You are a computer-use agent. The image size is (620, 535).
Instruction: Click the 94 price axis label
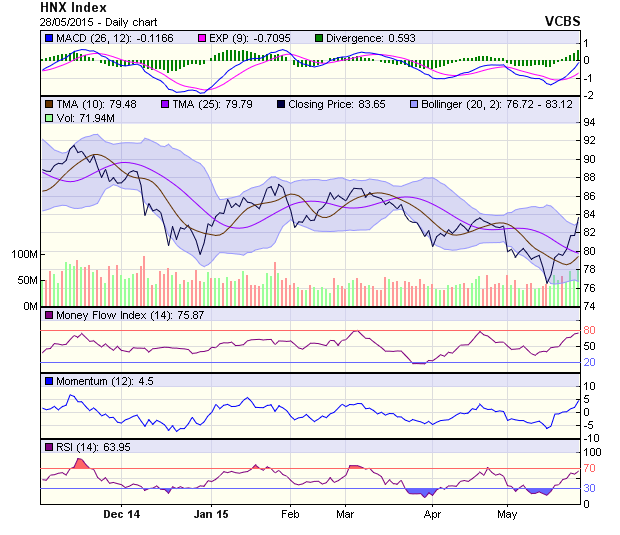pos(589,122)
